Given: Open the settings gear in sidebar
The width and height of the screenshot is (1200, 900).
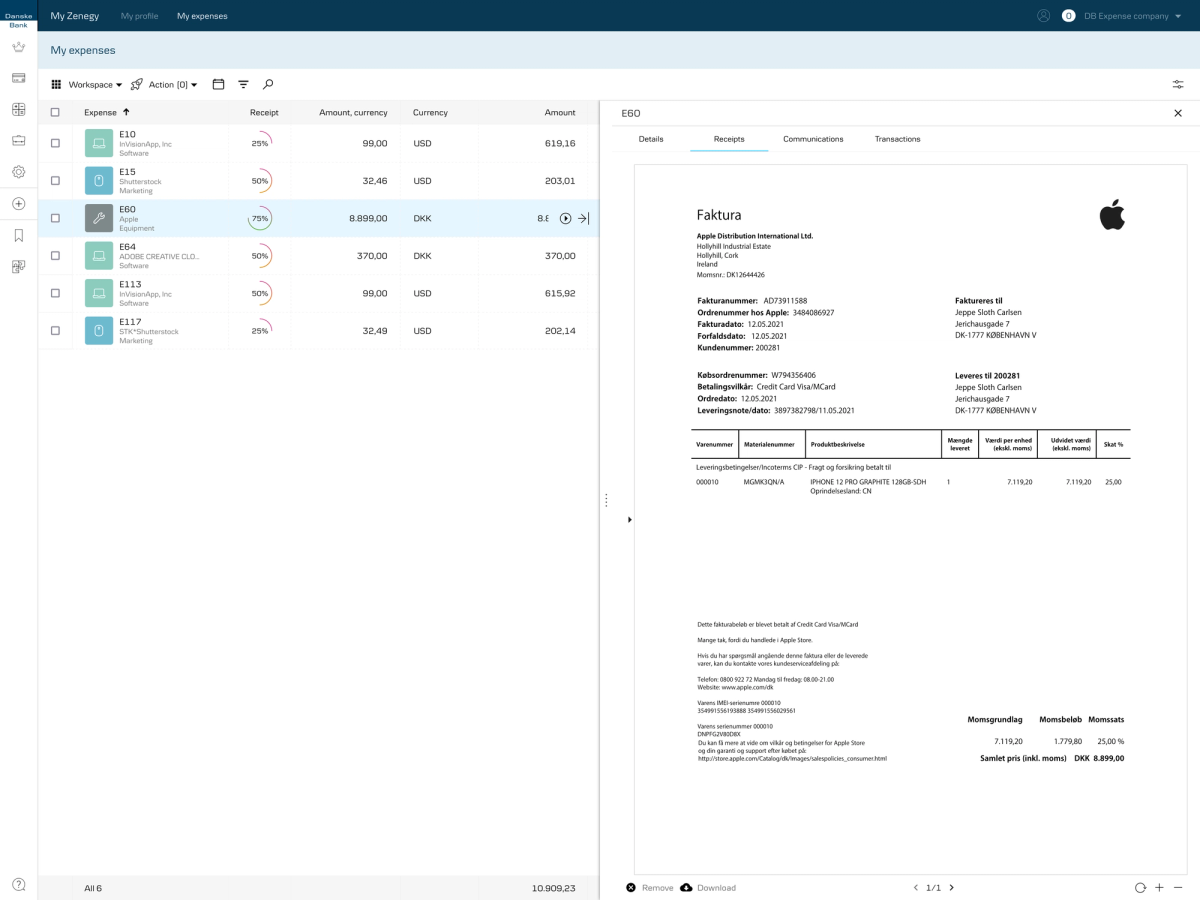Looking at the screenshot, I should [x=18, y=172].
